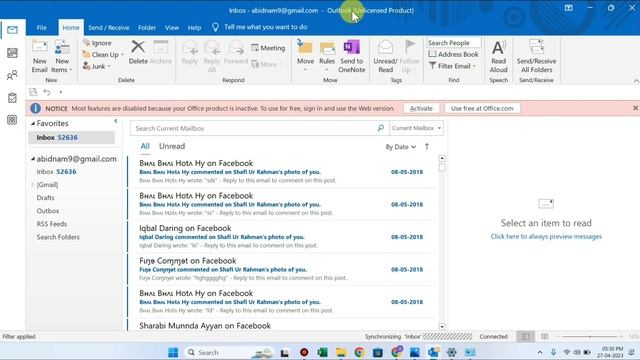Open the Follow Up flag menu
640x360 pixels.
pyautogui.click(x=409, y=56)
